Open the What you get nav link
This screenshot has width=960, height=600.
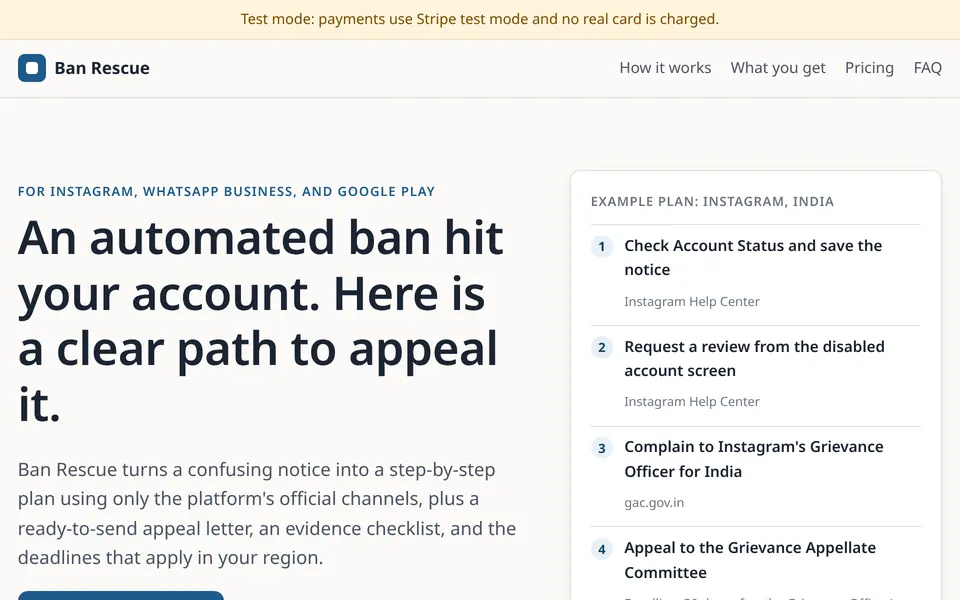[778, 68]
